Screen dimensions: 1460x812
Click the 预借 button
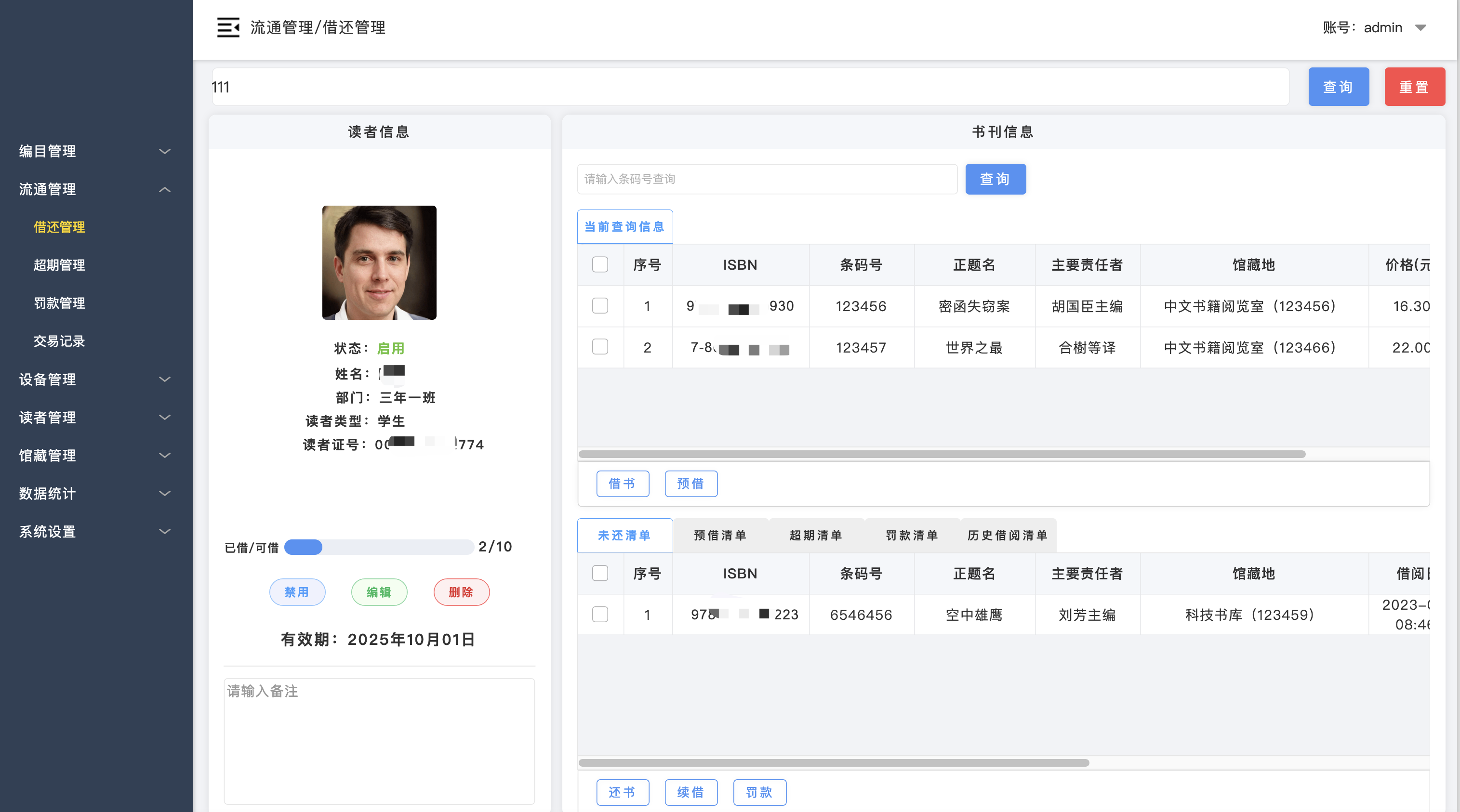691,484
